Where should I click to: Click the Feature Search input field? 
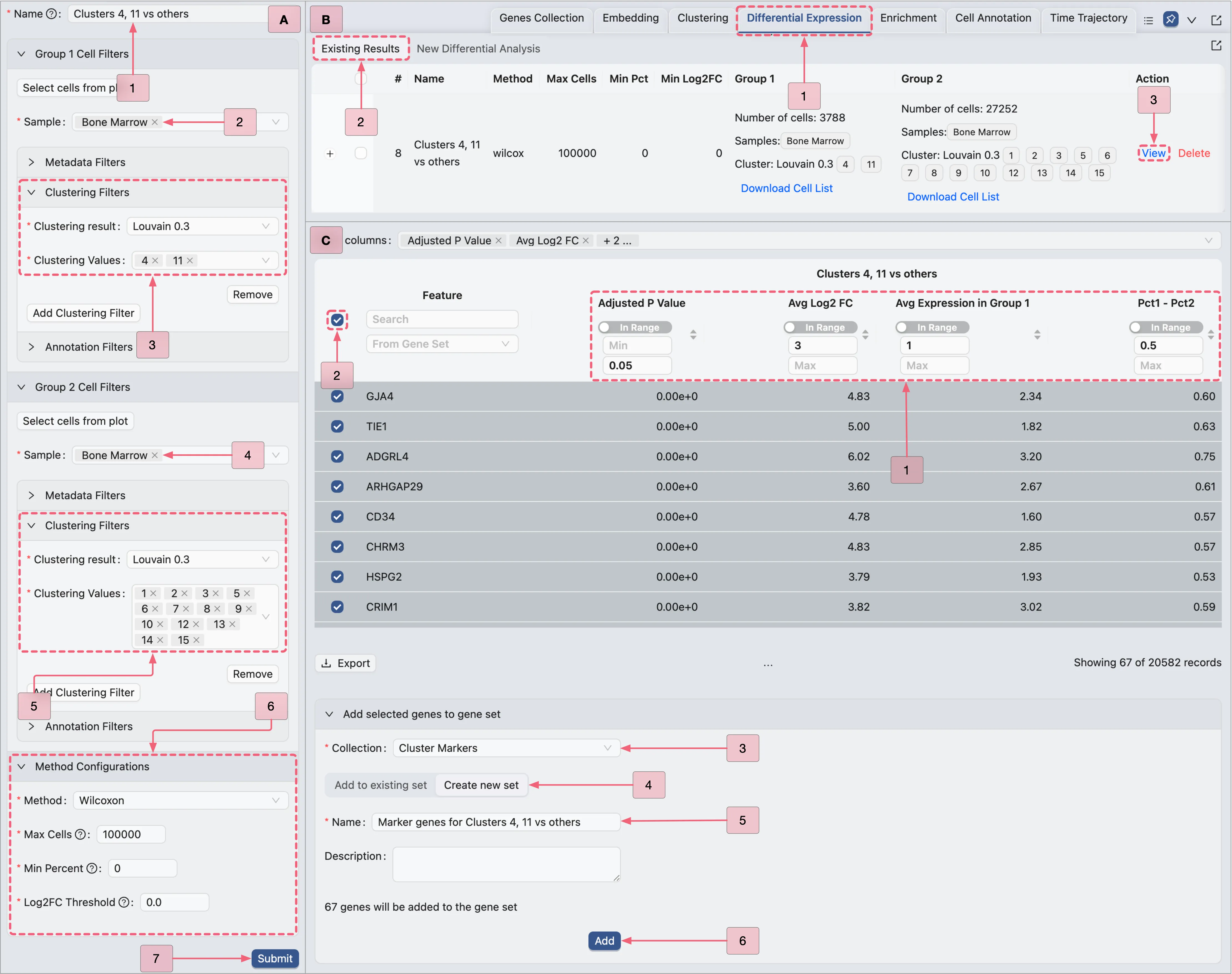[442, 319]
